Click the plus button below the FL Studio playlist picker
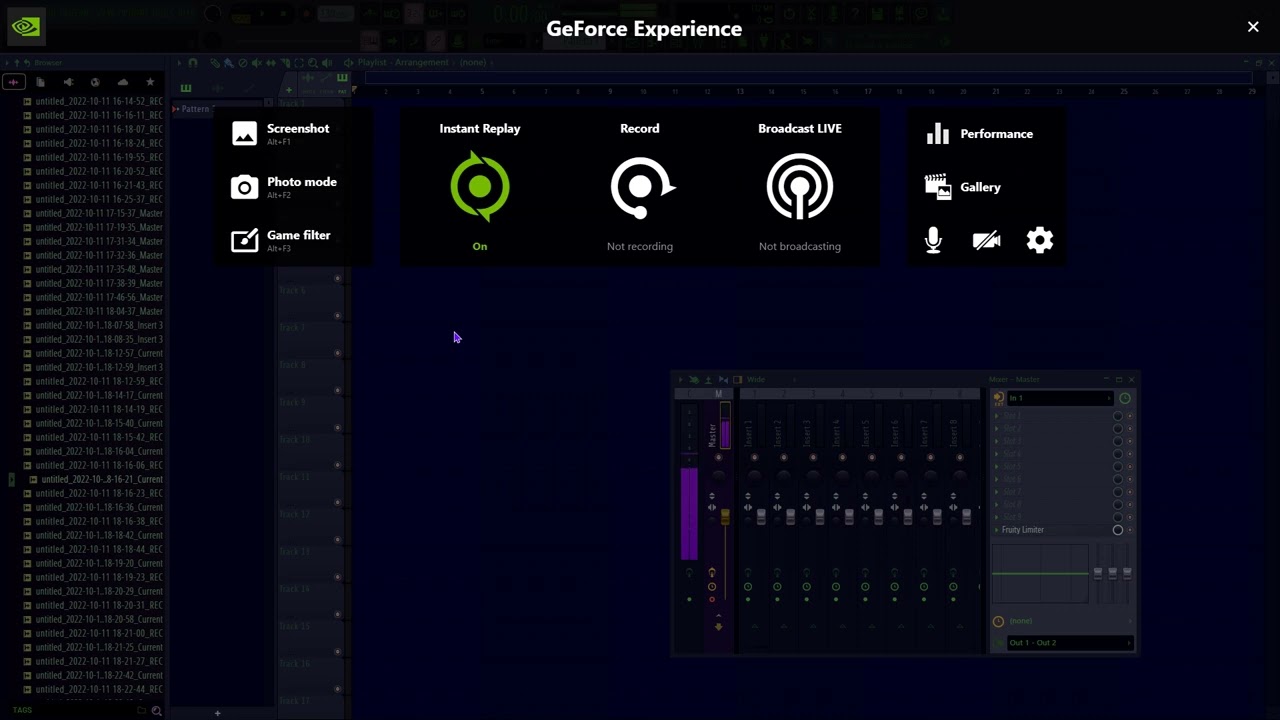1280x720 pixels. pyautogui.click(x=217, y=713)
